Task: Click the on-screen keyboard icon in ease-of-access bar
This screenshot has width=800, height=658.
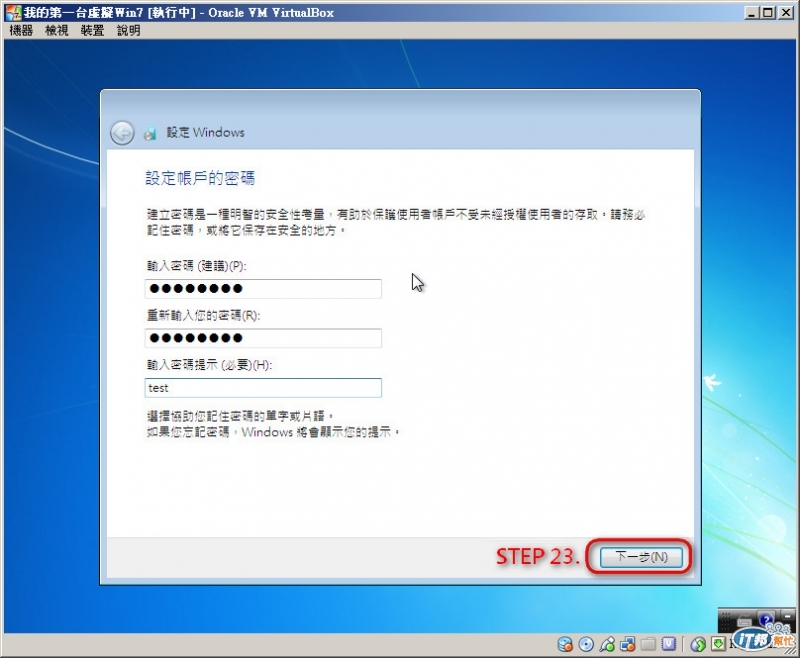Action: [744, 622]
